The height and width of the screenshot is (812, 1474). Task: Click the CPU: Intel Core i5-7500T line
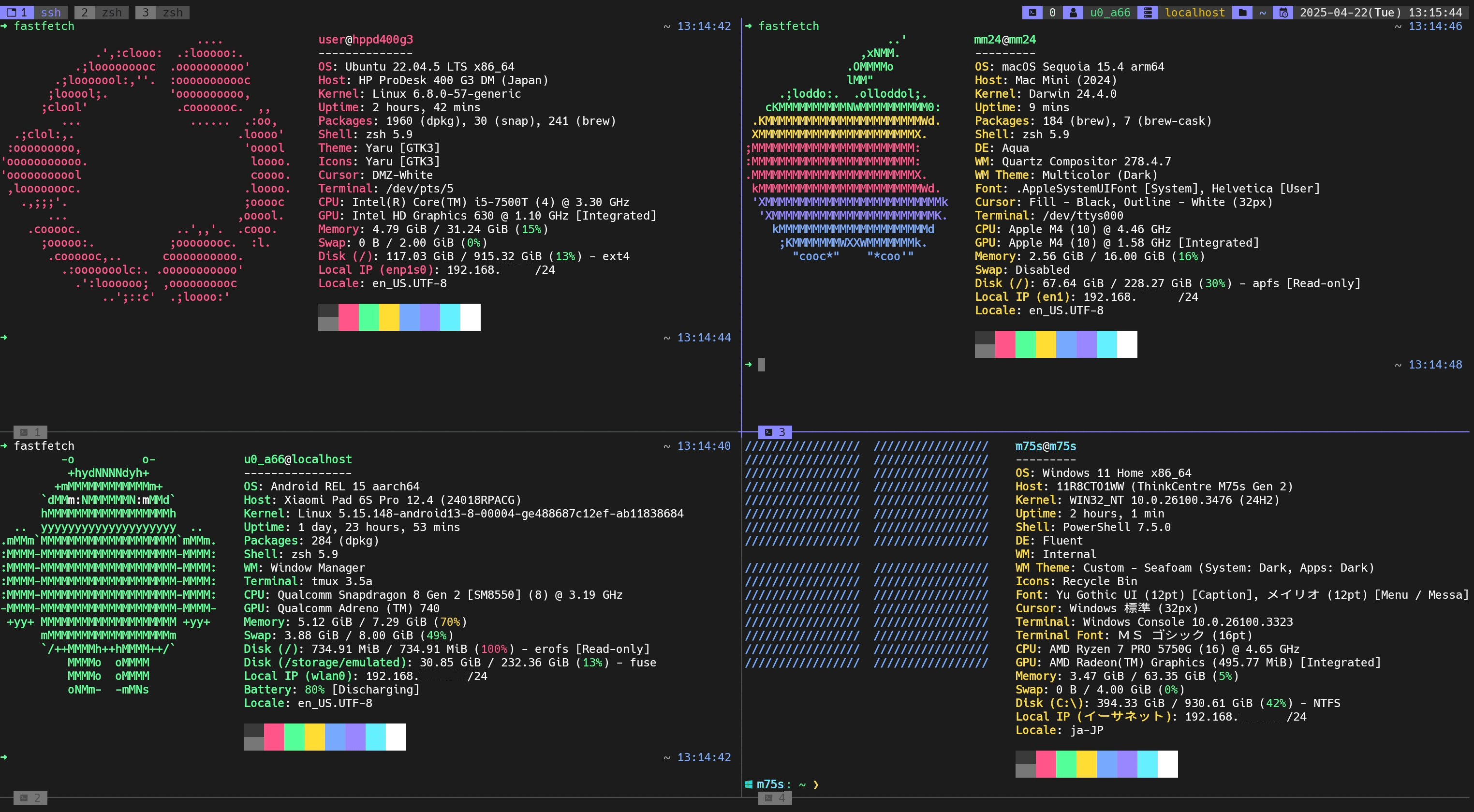474,202
